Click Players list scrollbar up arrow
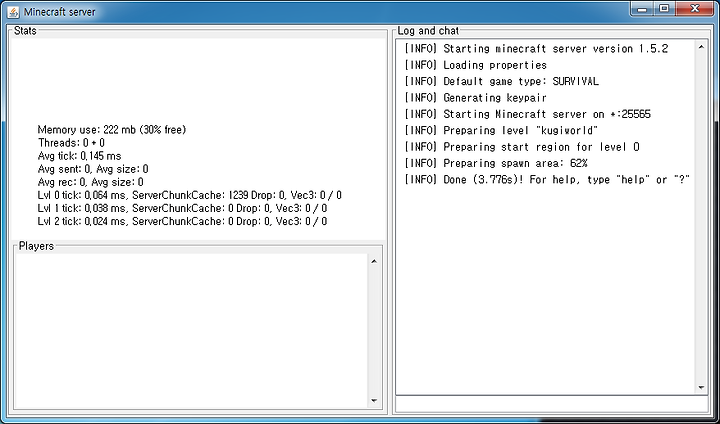Screen dimensions: 720x424 [x=374, y=261]
